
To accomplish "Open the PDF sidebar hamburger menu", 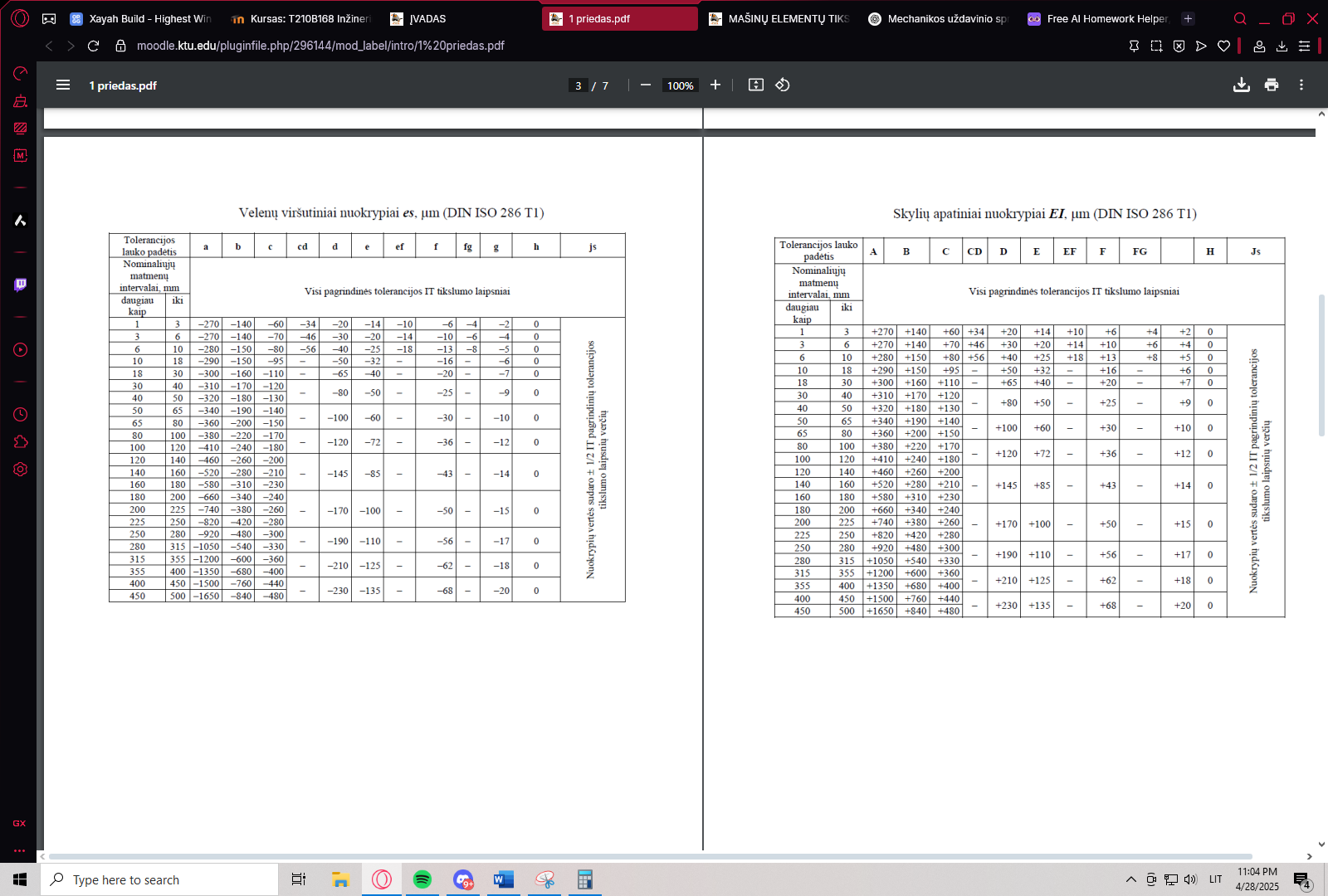I will 63,85.
